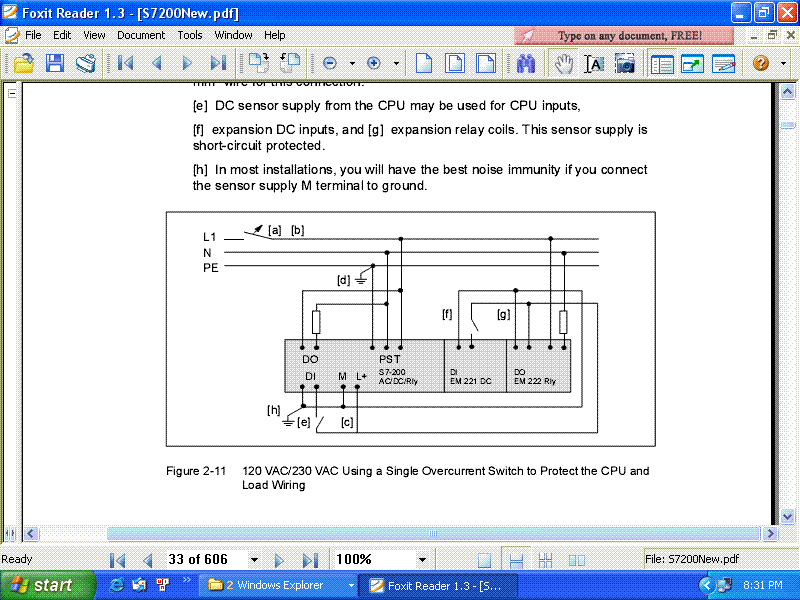Enable continuous page layout
800x600 pixels.
pos(516,561)
